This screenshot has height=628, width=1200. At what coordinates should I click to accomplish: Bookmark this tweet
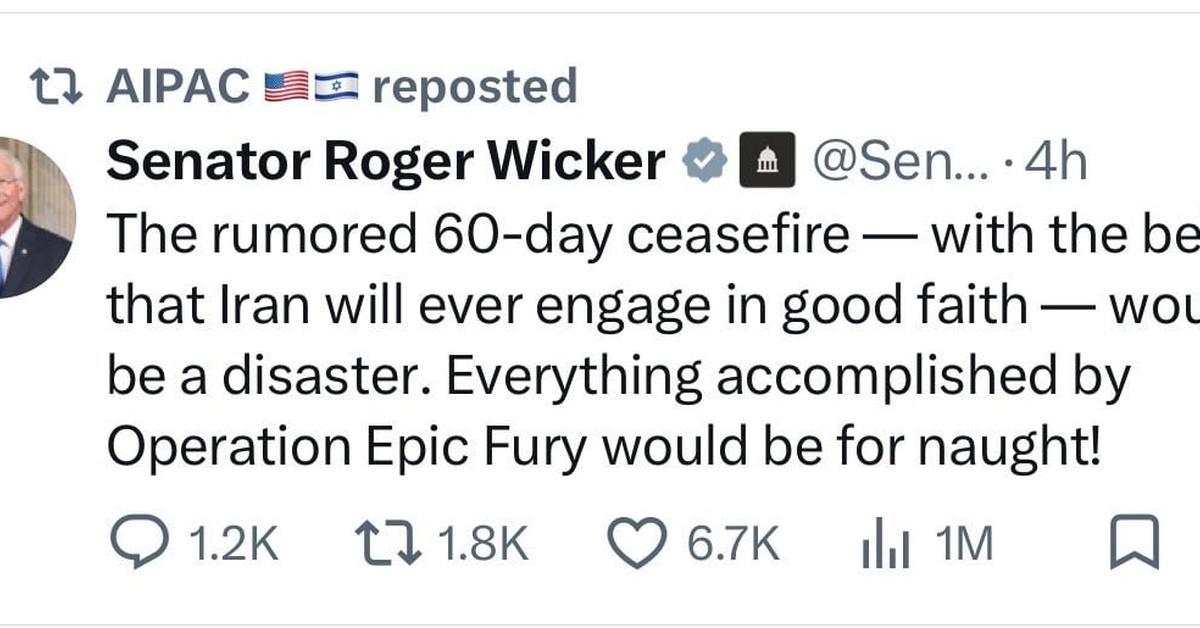1135,545
